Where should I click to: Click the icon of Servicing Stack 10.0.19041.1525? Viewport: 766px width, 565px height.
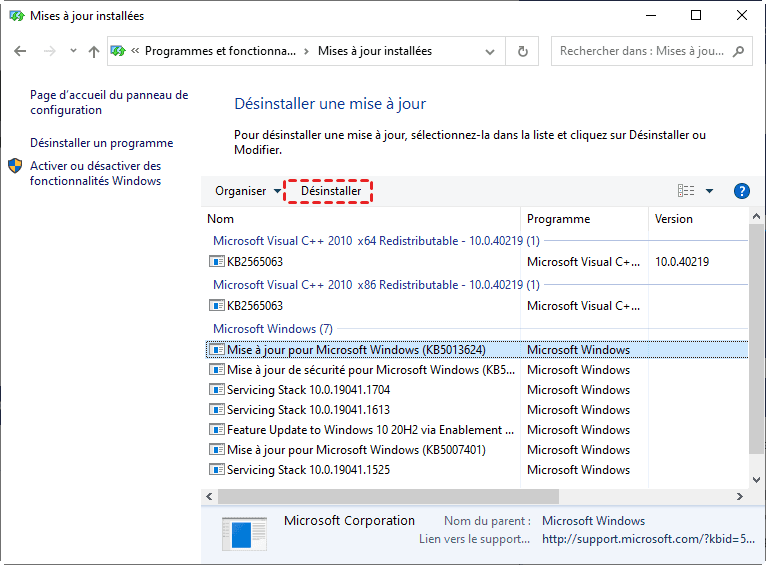click(x=216, y=470)
